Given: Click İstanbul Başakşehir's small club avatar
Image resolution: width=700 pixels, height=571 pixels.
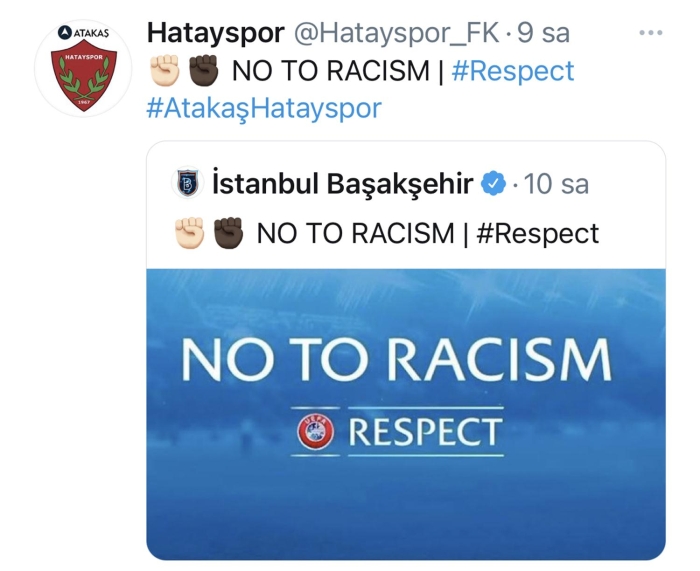Looking at the screenshot, I should point(187,184).
